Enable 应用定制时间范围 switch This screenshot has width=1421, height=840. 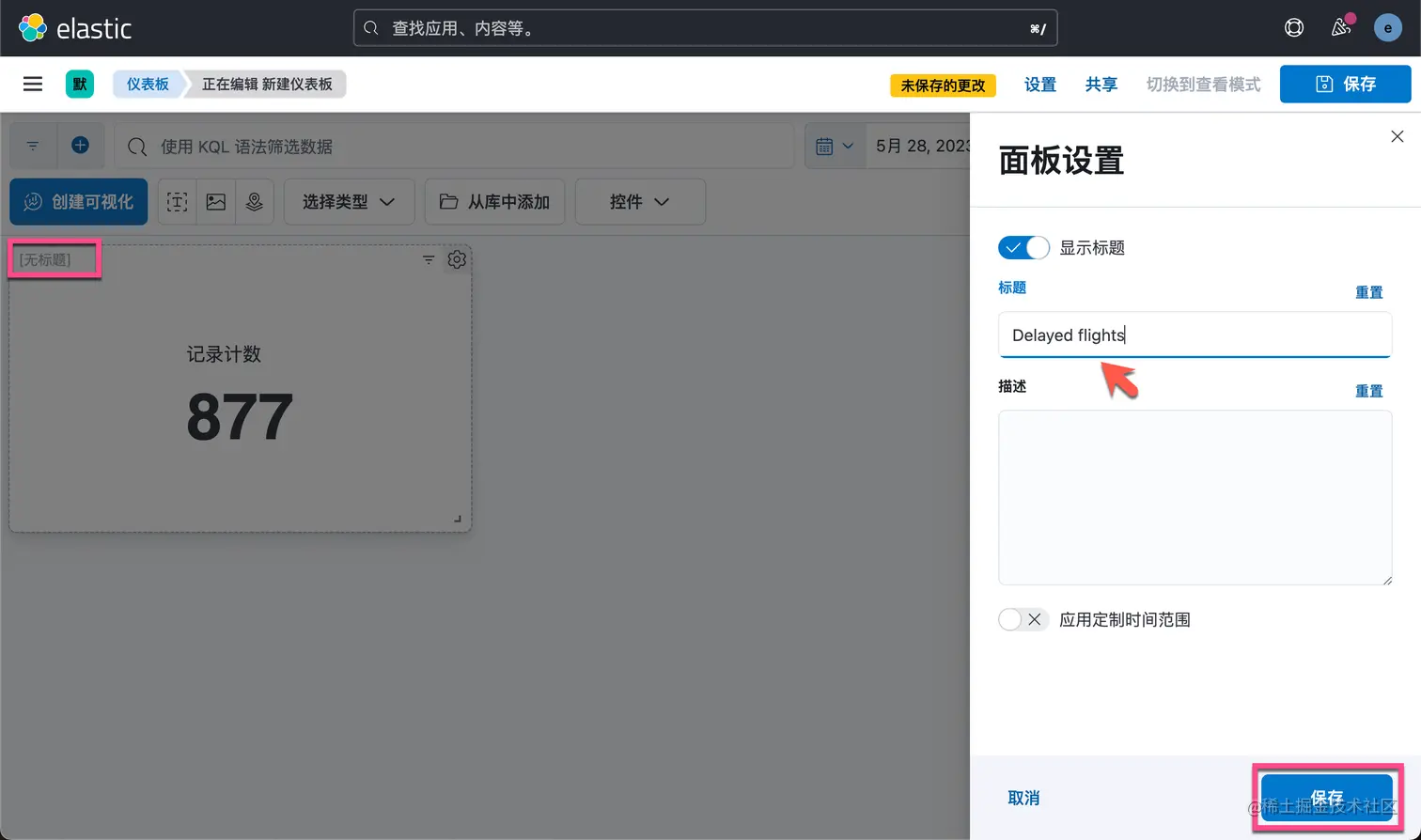[x=1023, y=620]
